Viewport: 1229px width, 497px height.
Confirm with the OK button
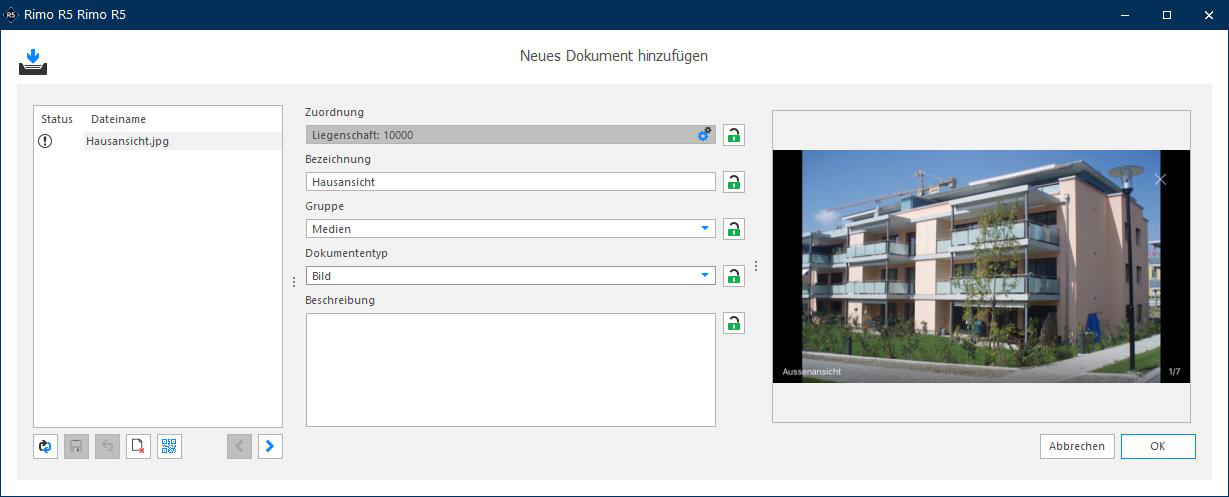click(1158, 446)
